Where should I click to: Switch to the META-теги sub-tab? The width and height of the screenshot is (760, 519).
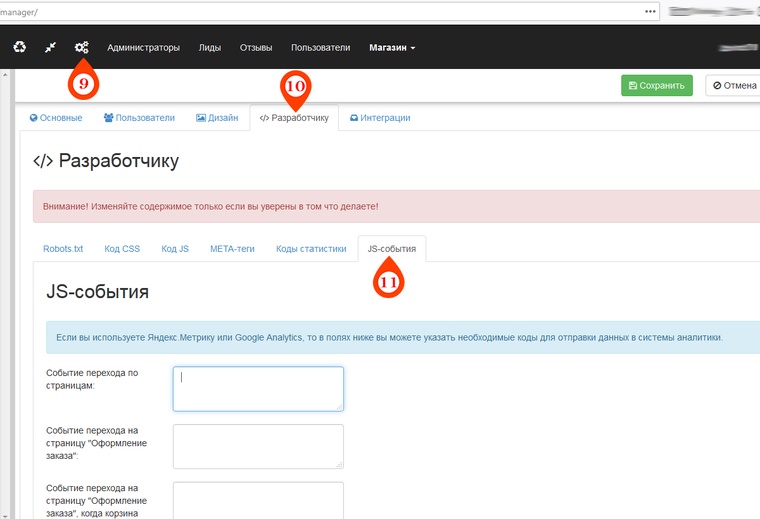232,249
